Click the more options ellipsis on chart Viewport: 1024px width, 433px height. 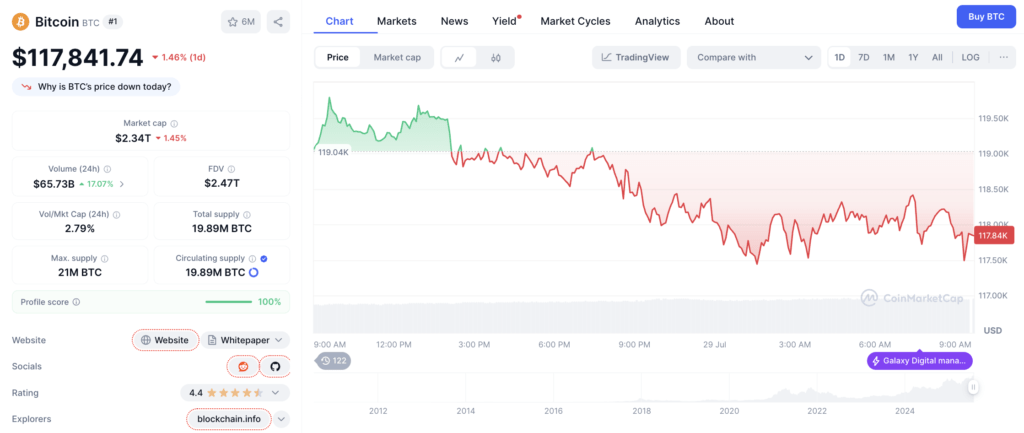coord(1003,57)
